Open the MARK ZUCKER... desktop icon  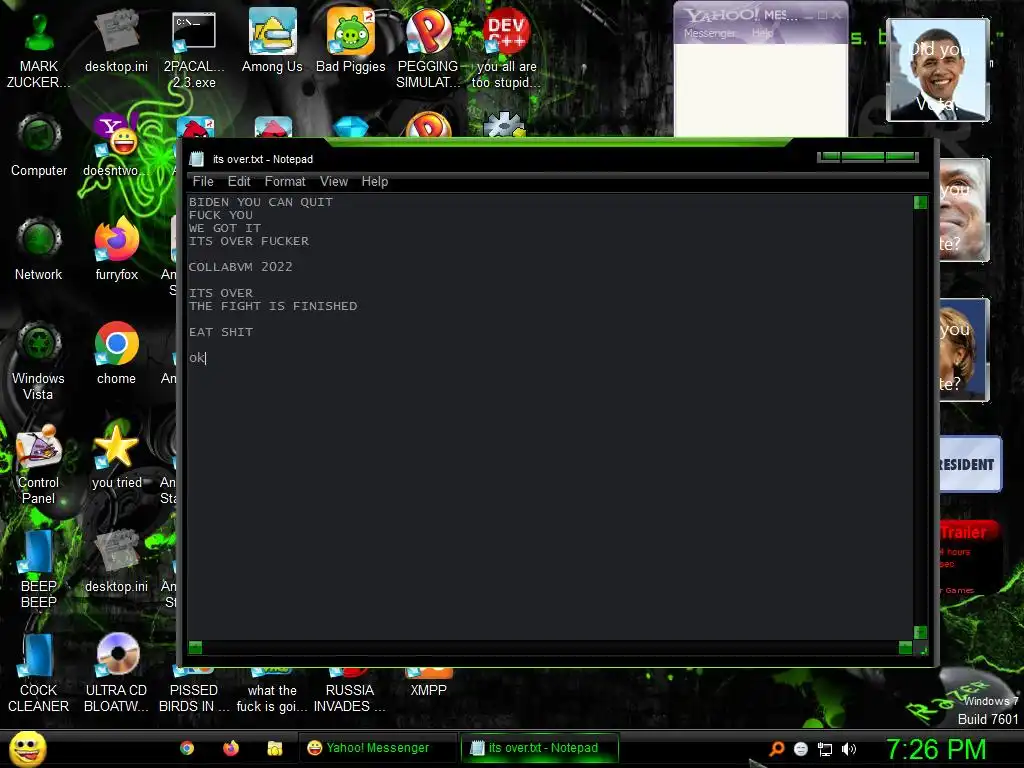[39, 50]
